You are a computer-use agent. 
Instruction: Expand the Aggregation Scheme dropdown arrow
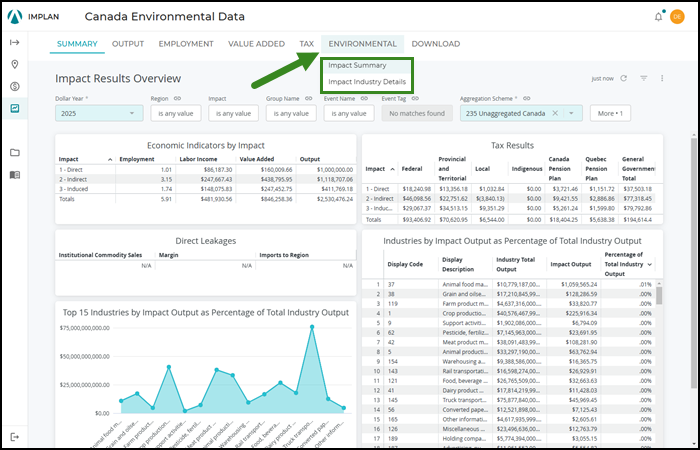pyautogui.click(x=571, y=113)
